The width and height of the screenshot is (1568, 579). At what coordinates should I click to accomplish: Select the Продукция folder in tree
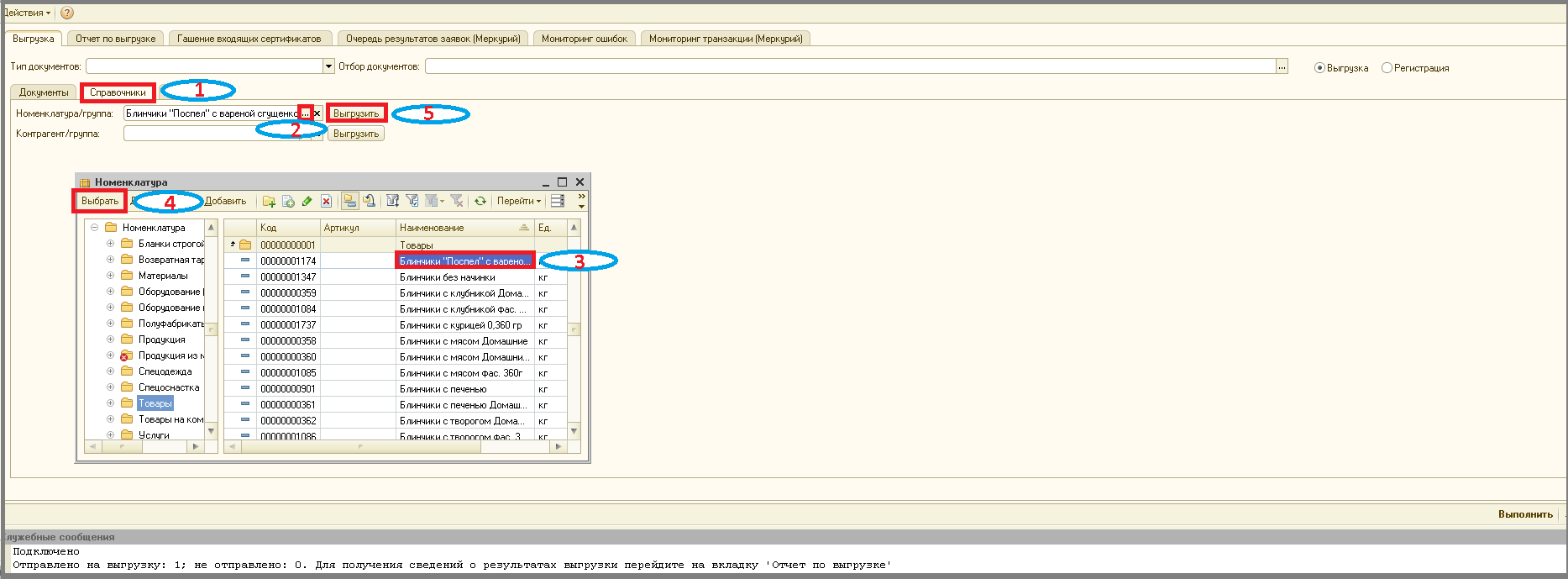[161, 340]
